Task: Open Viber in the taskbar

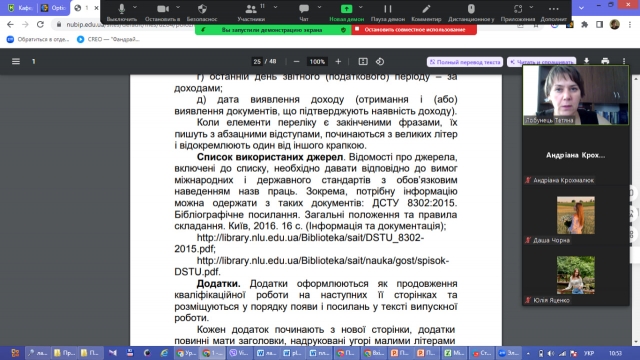Action: 239,353
